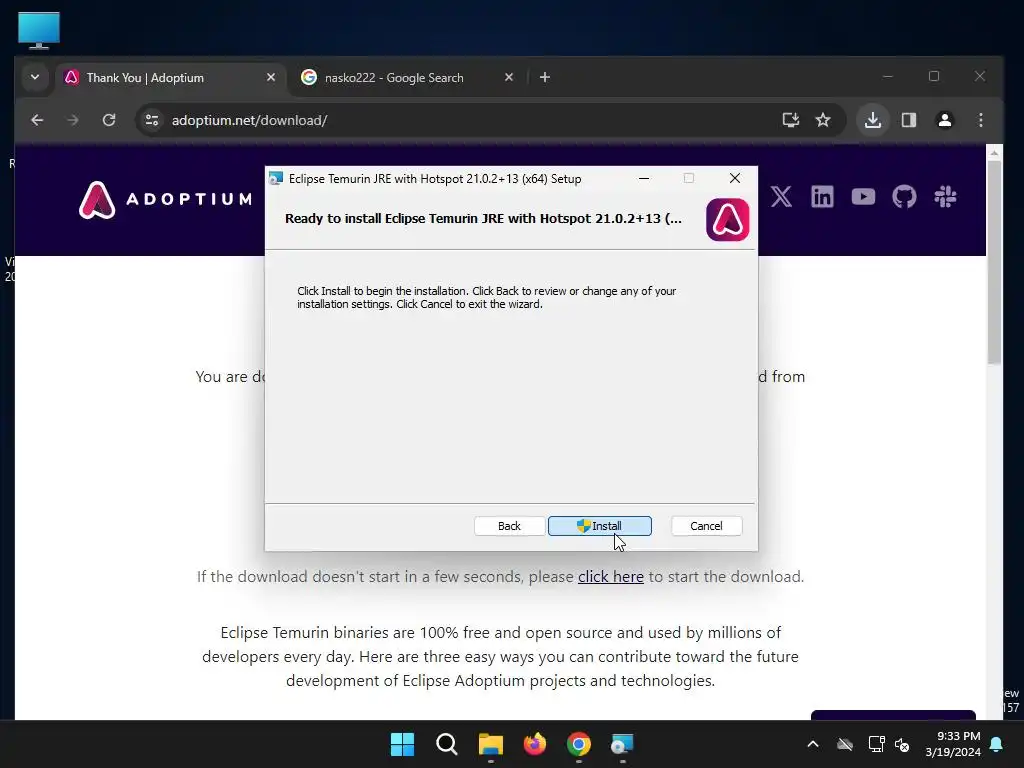This screenshot has width=1024, height=768.
Task: Close the 'Thank You | Adoptium' tab
Action: pos(271,77)
